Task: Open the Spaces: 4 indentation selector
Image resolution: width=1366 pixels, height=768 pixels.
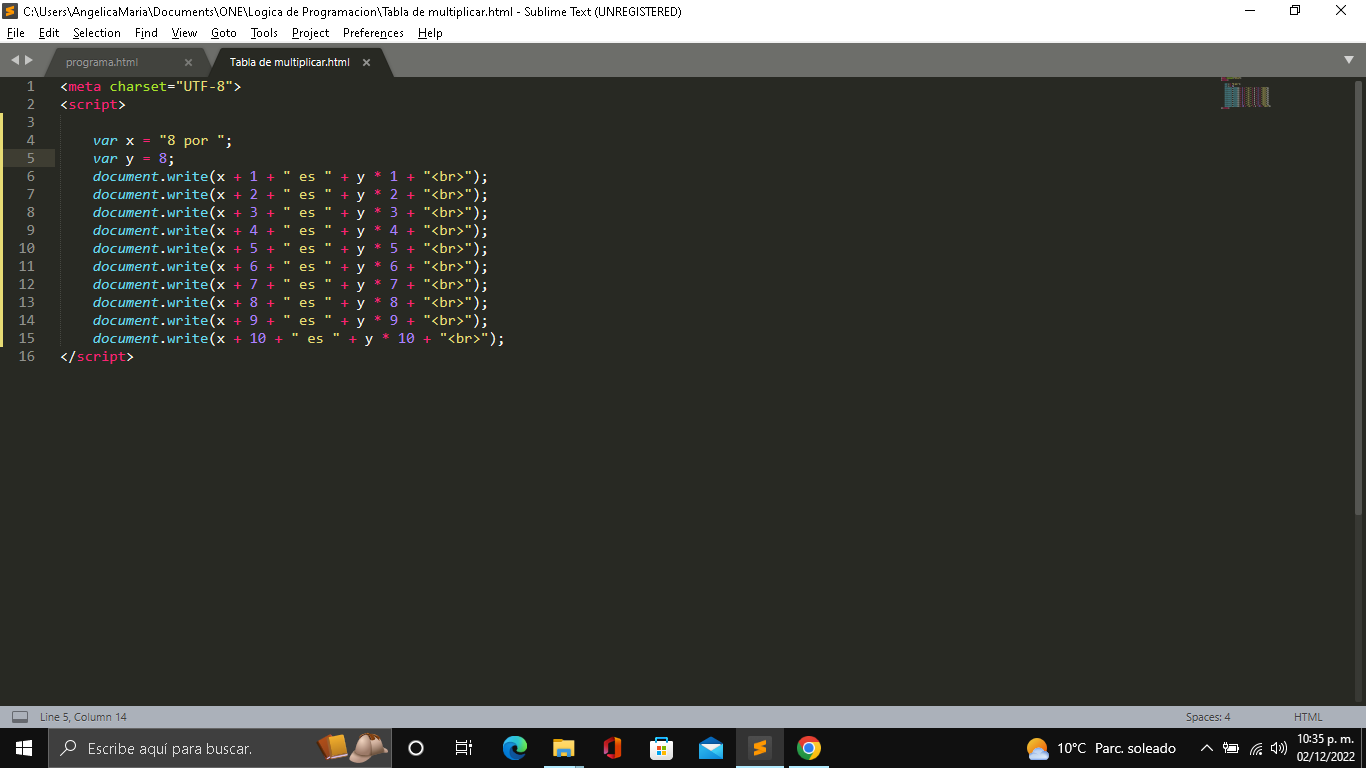Action: tap(1208, 717)
